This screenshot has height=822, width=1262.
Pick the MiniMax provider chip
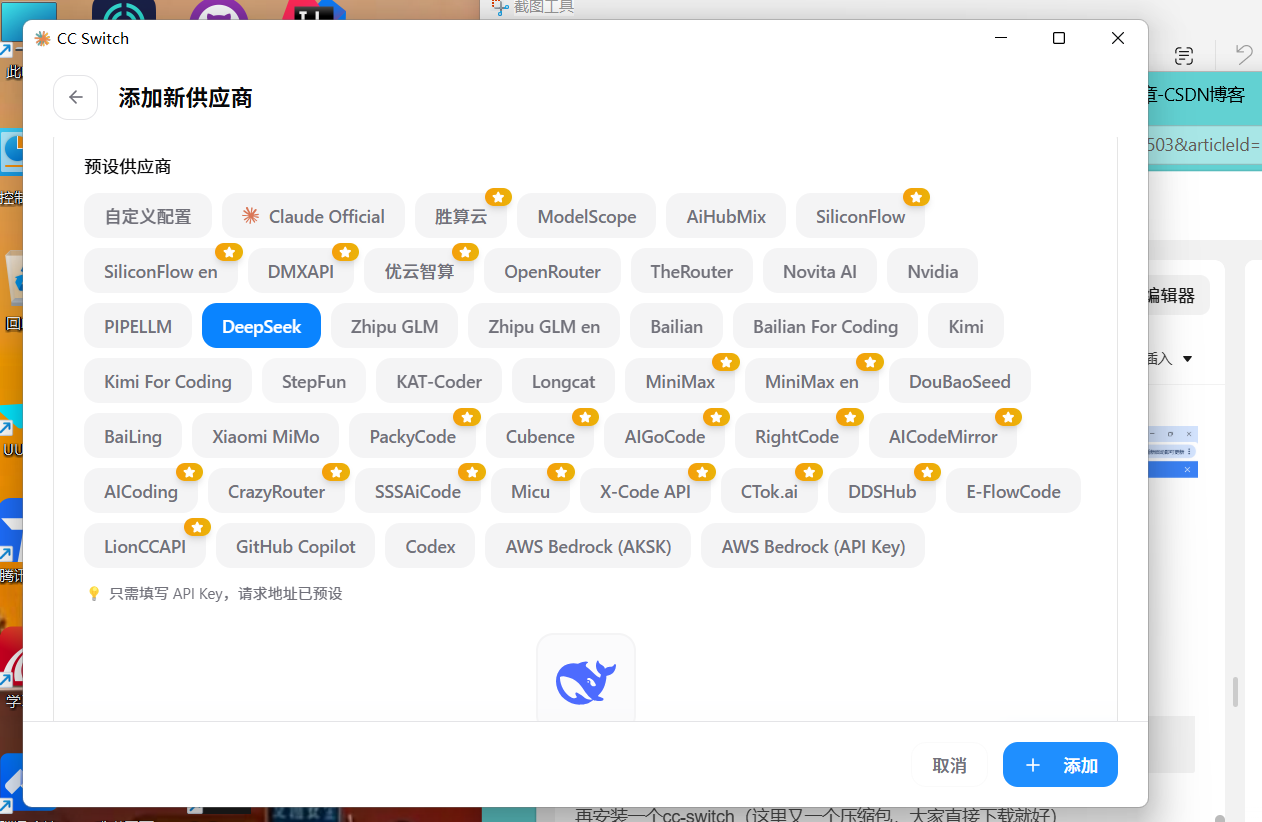(680, 381)
